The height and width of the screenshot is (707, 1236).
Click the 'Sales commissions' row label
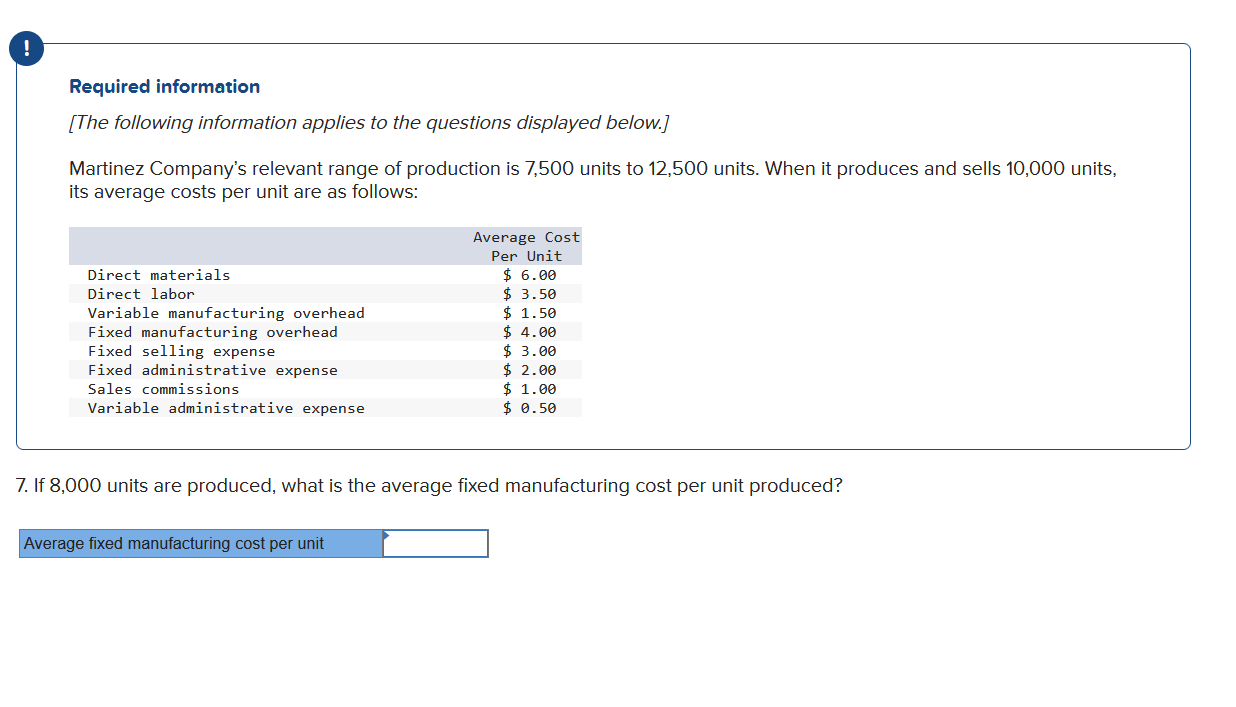pos(163,389)
